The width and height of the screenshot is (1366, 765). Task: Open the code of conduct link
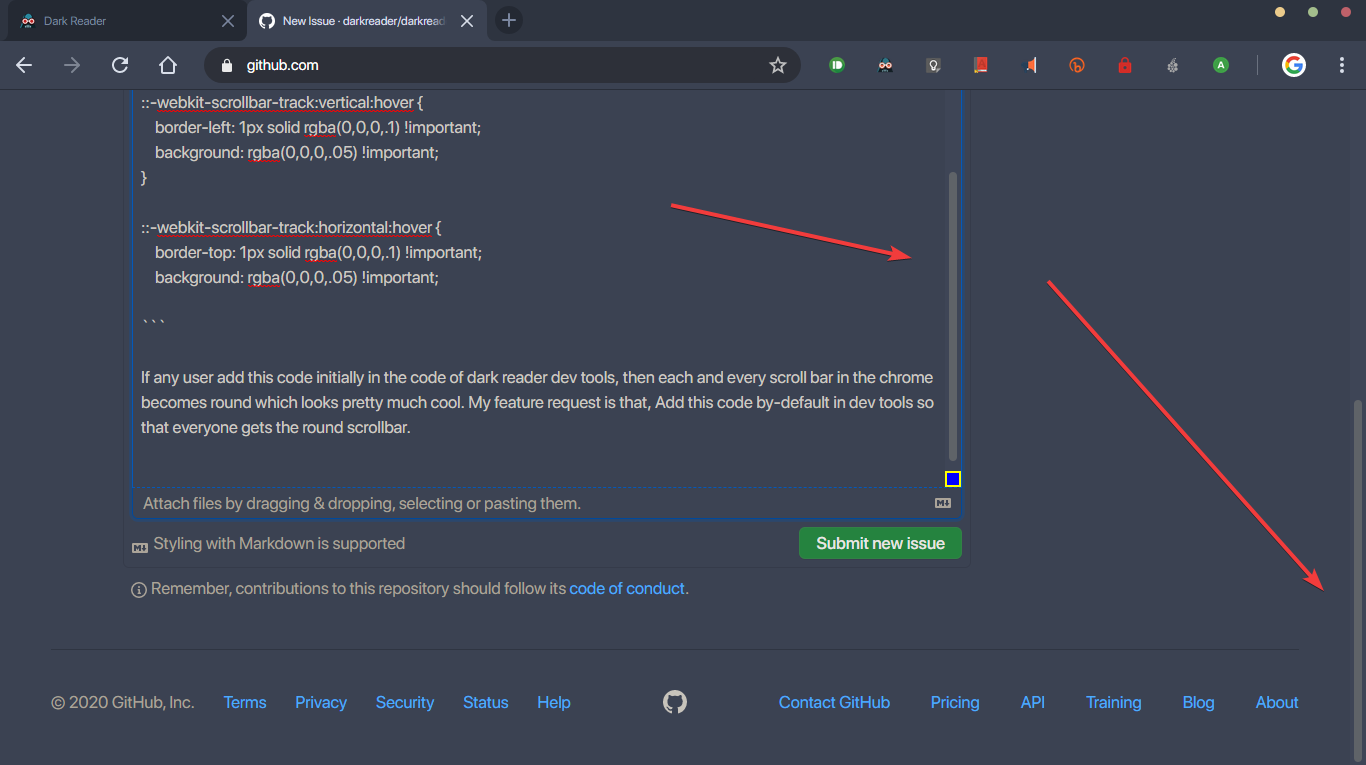627,588
